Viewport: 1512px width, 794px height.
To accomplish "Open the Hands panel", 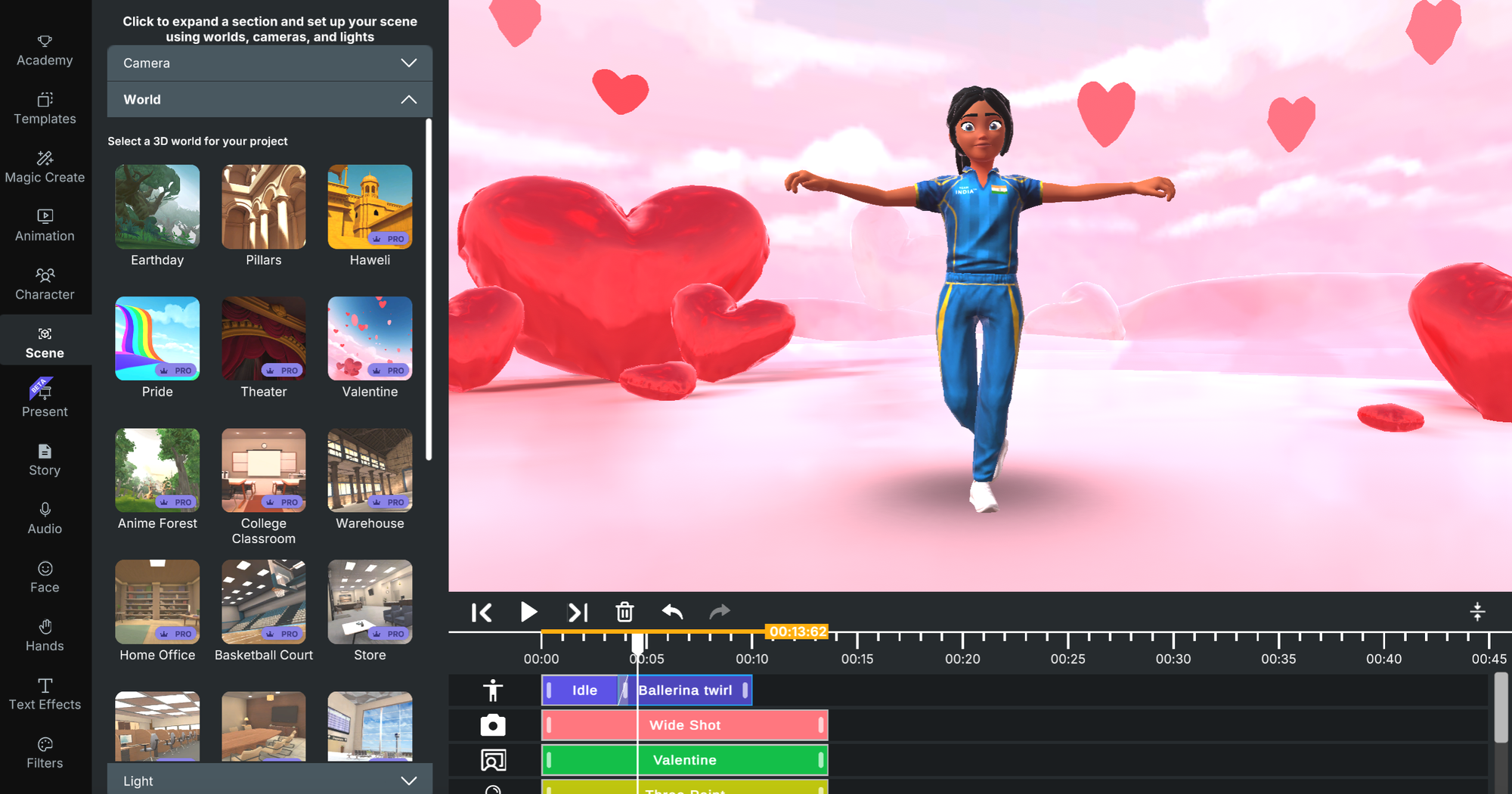I will (x=45, y=635).
